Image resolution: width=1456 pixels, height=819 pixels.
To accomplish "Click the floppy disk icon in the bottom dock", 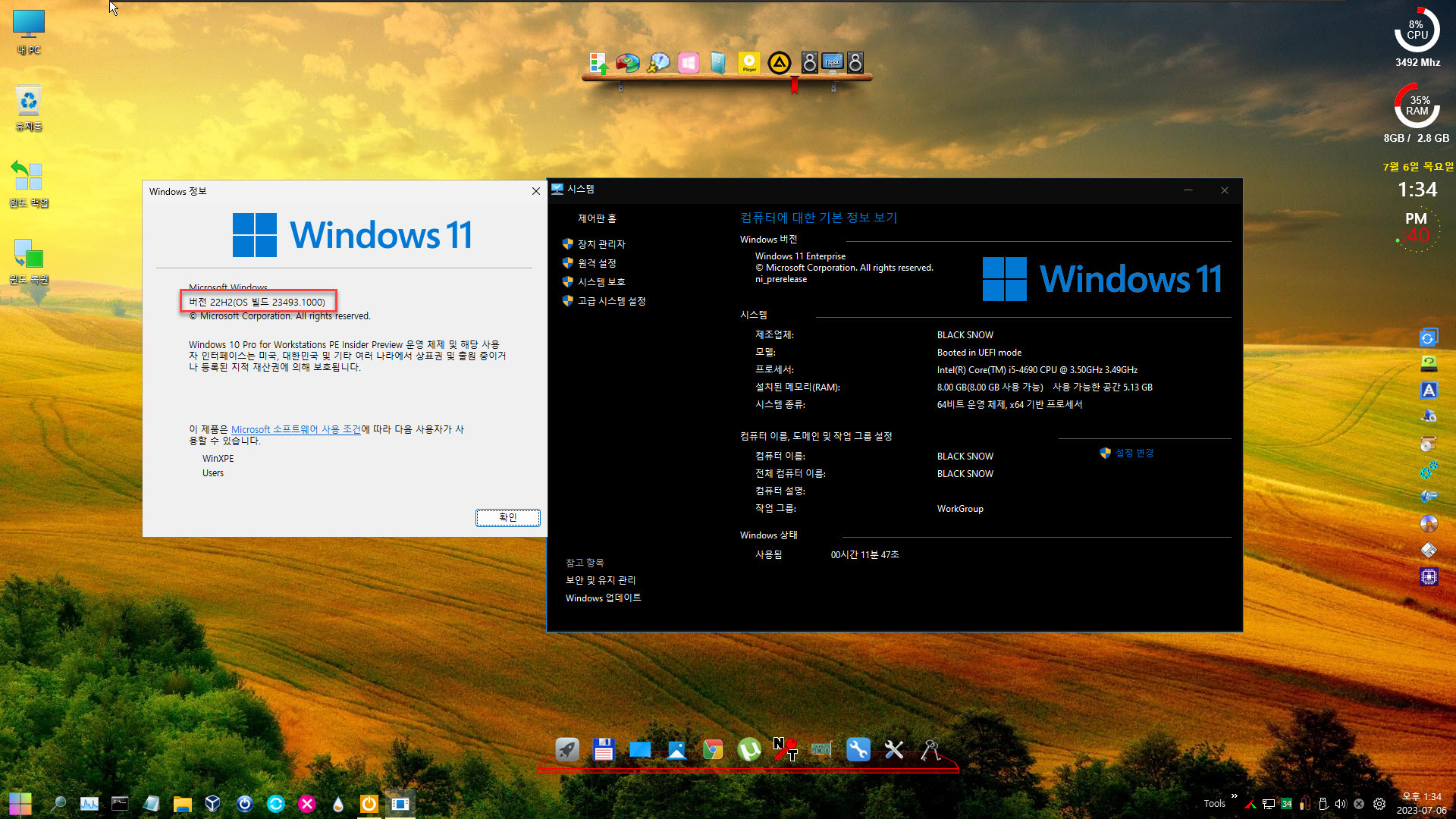I will pyautogui.click(x=604, y=750).
